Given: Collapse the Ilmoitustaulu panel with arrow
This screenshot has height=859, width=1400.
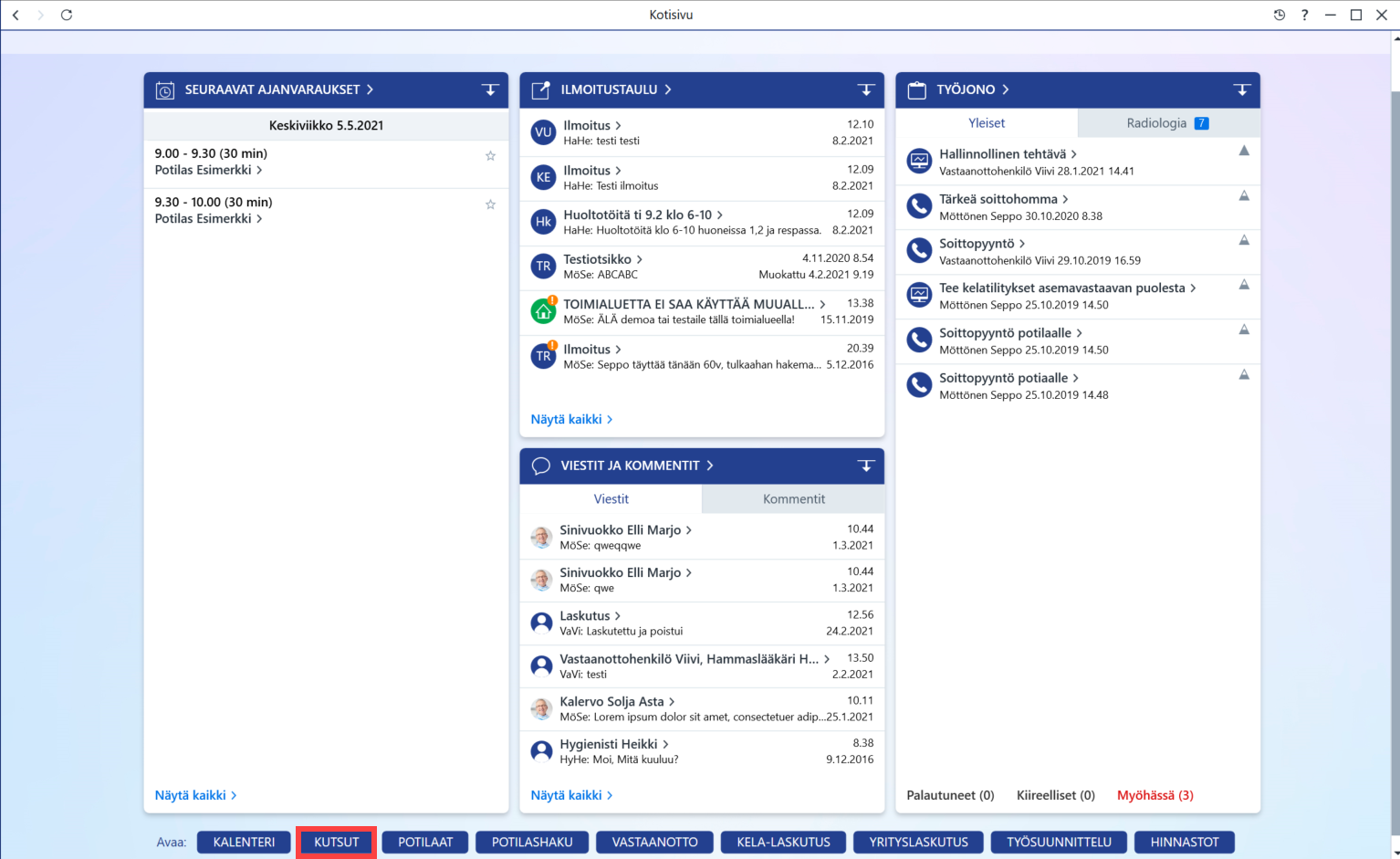Looking at the screenshot, I should point(866,89).
